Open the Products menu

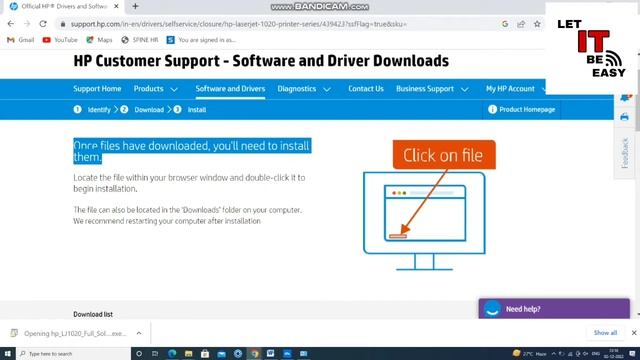click(x=149, y=89)
